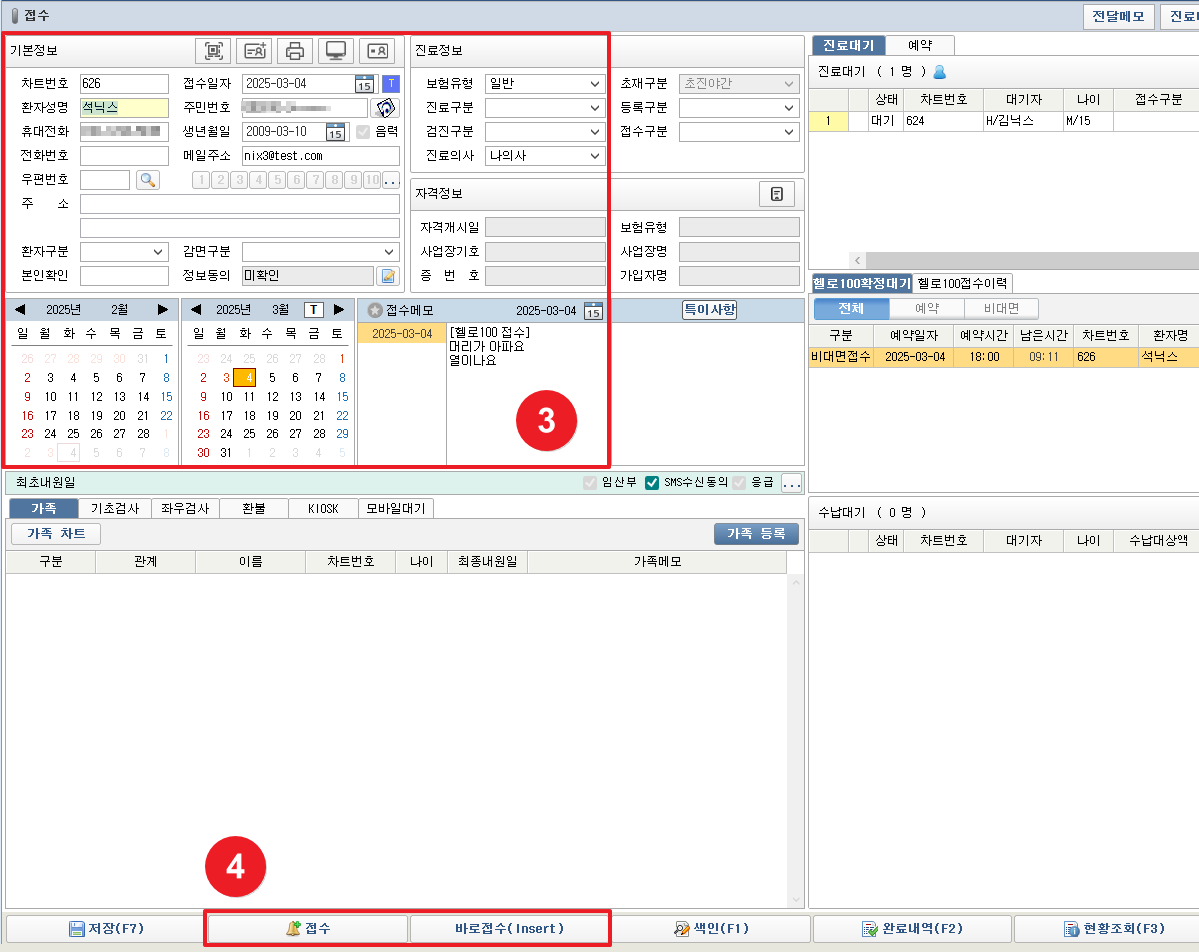Click the magnifier icon next to 우편번호

(x=147, y=180)
